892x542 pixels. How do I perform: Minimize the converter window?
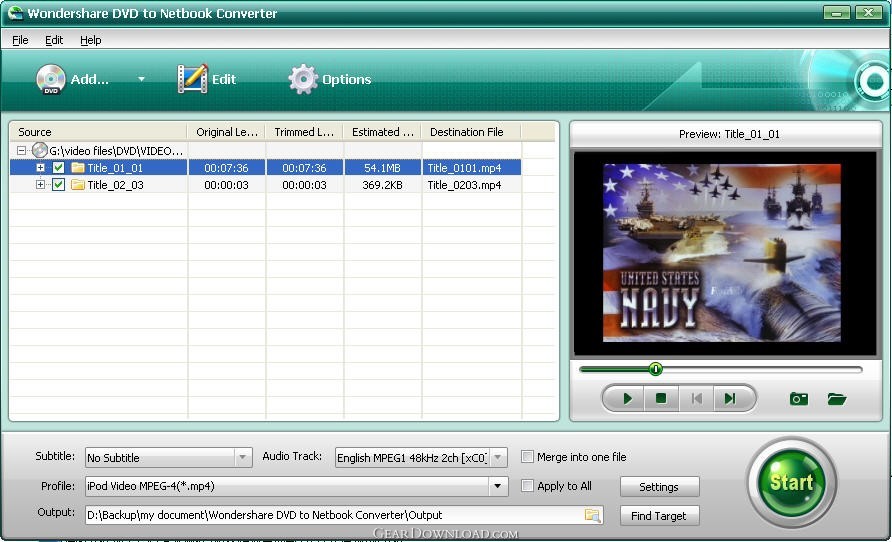point(836,13)
